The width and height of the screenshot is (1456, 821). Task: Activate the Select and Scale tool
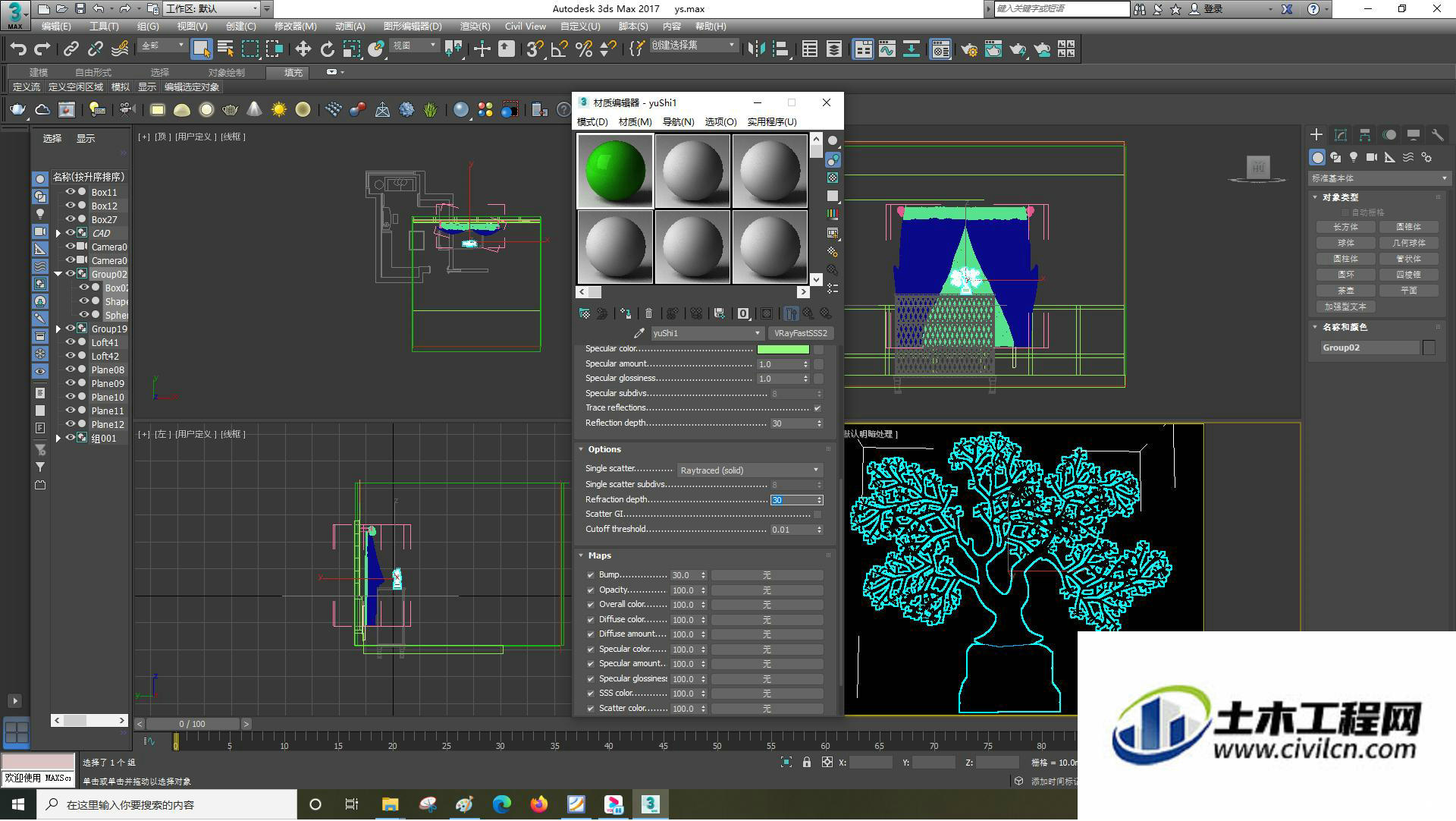click(x=351, y=49)
